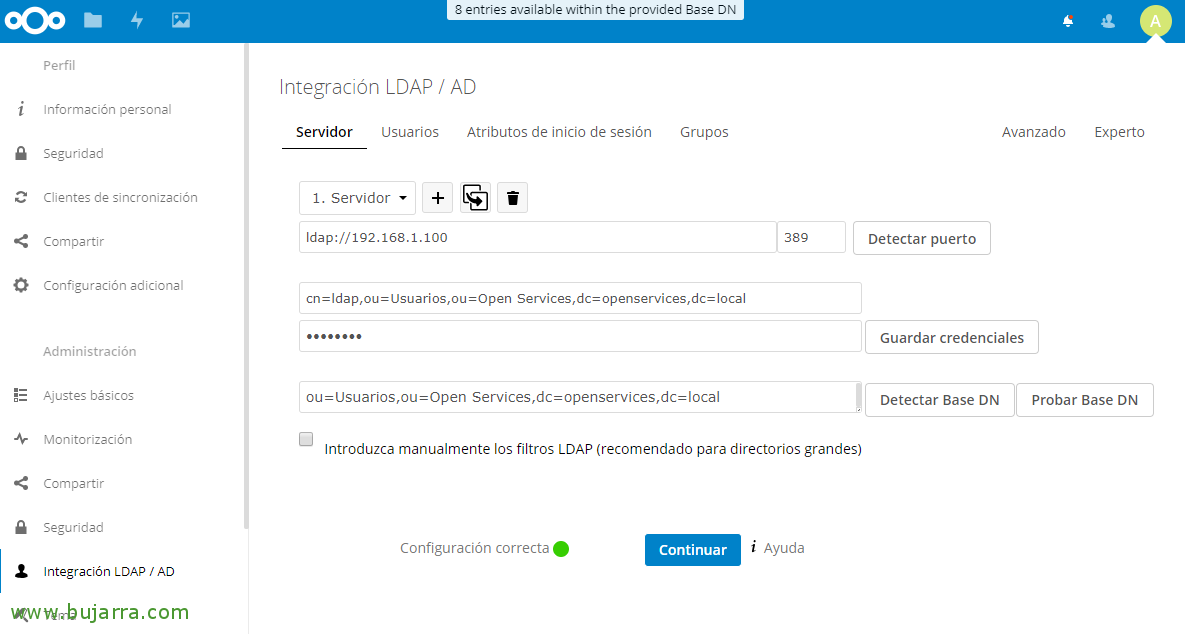Enable manual LDAP filters checkbox
Image resolution: width=1185 pixels, height=634 pixels.
coord(306,439)
